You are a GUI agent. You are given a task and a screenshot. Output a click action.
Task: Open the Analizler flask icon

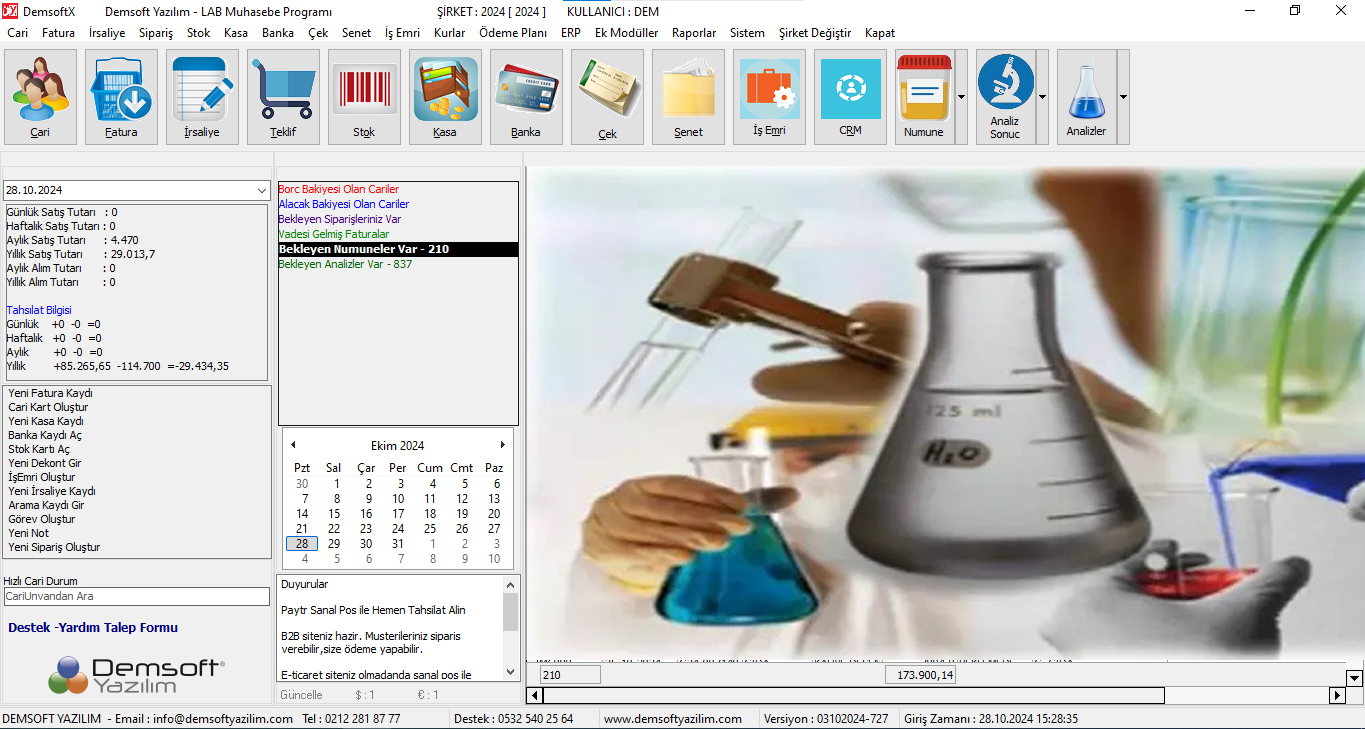tap(1086, 97)
